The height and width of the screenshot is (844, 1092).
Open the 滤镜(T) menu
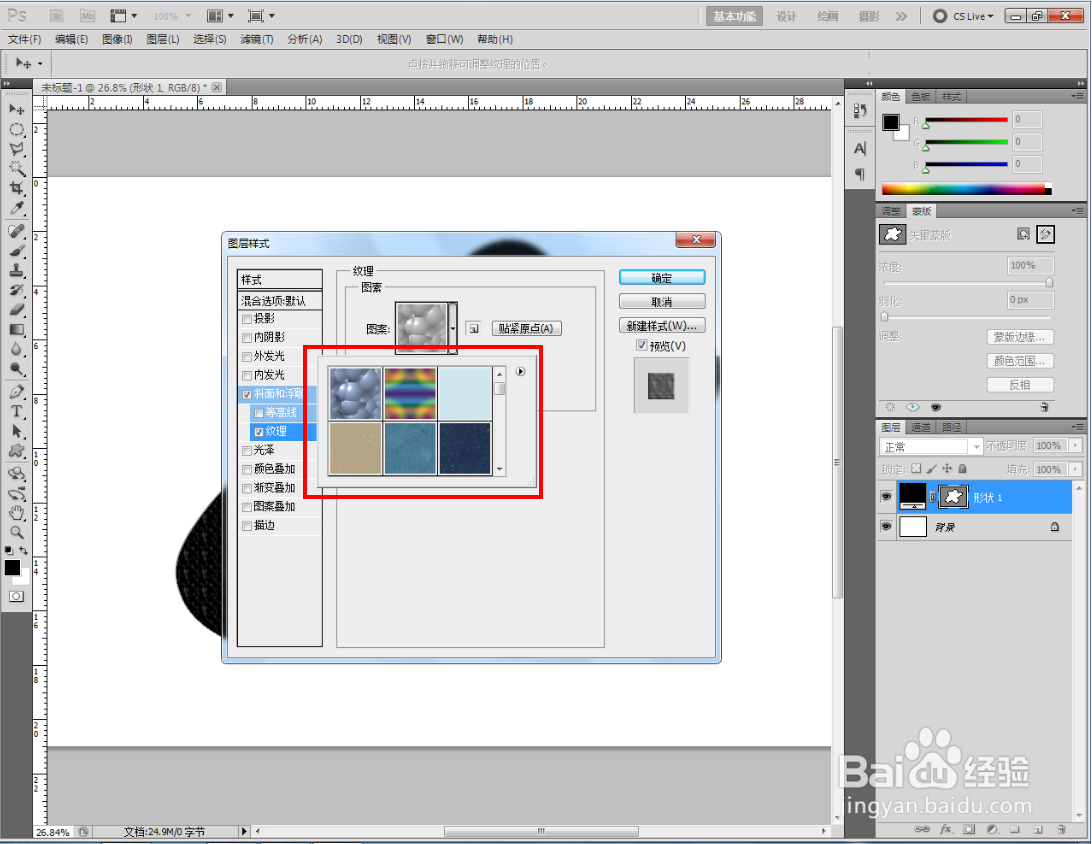(256, 40)
